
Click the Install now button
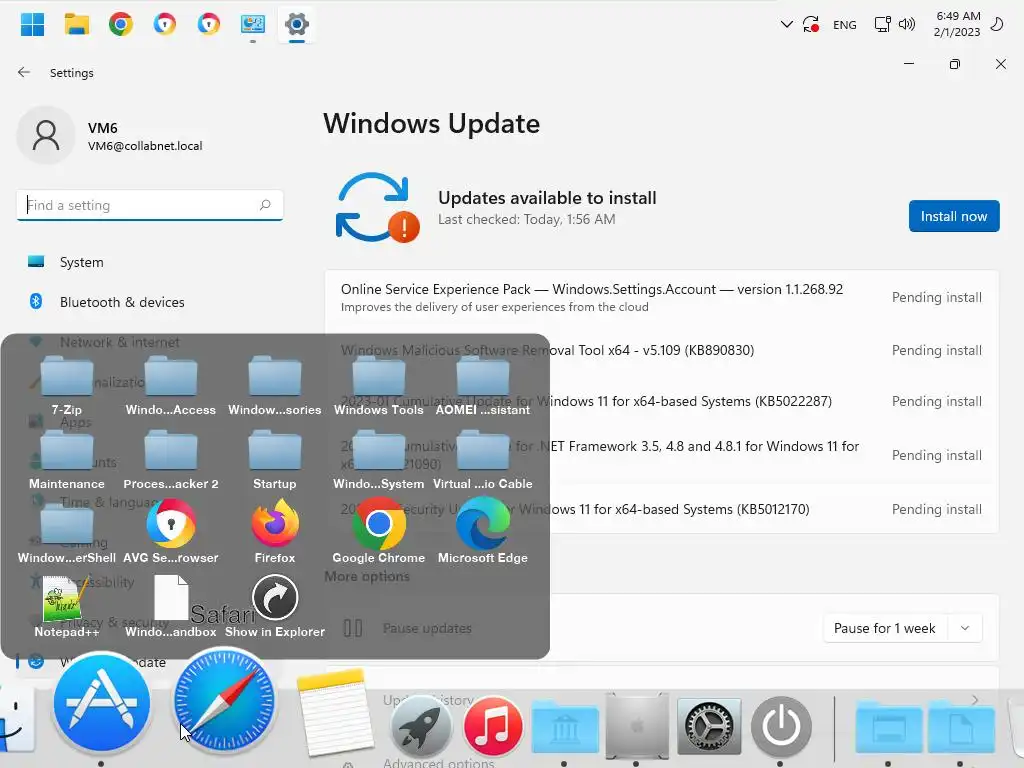(953, 216)
